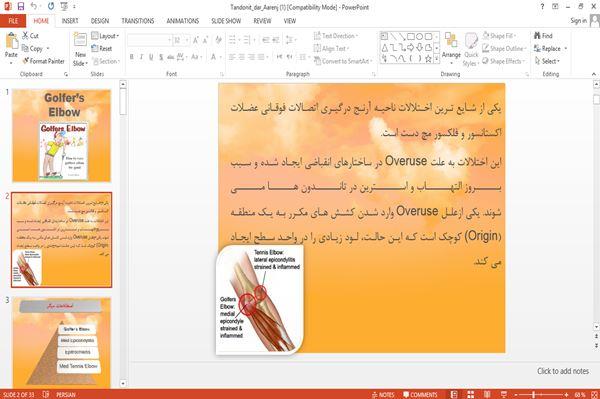600x399 pixels.
Task: Switch to the SLIDE SHOW tab
Action: click(x=226, y=21)
